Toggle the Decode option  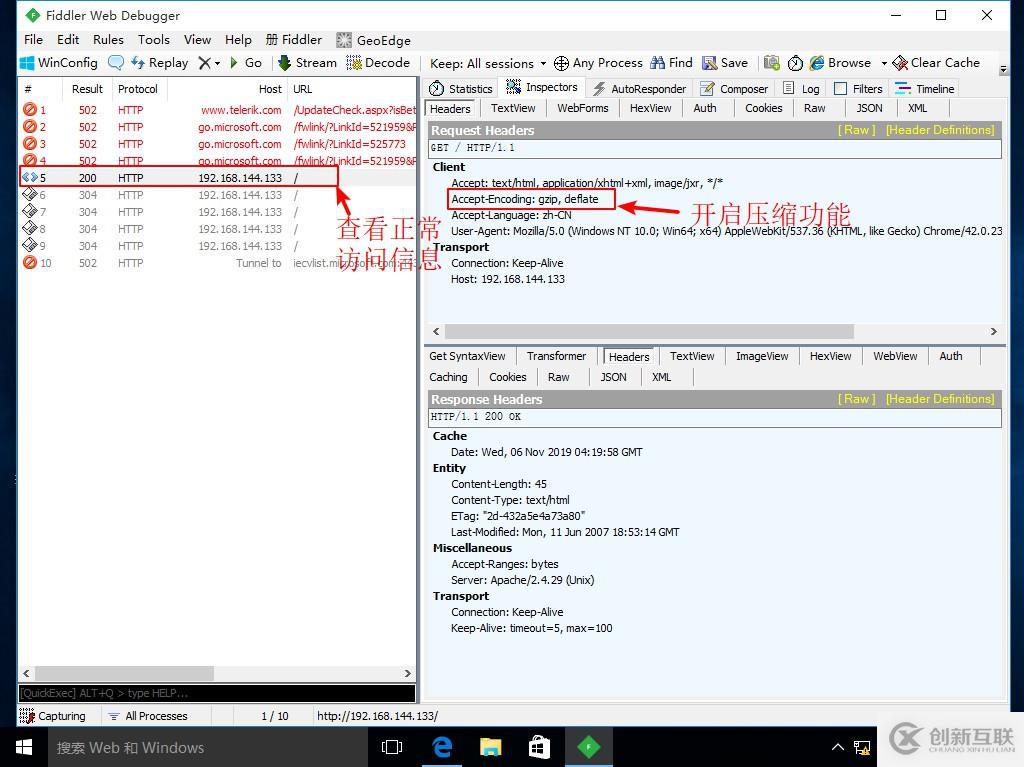[378, 62]
